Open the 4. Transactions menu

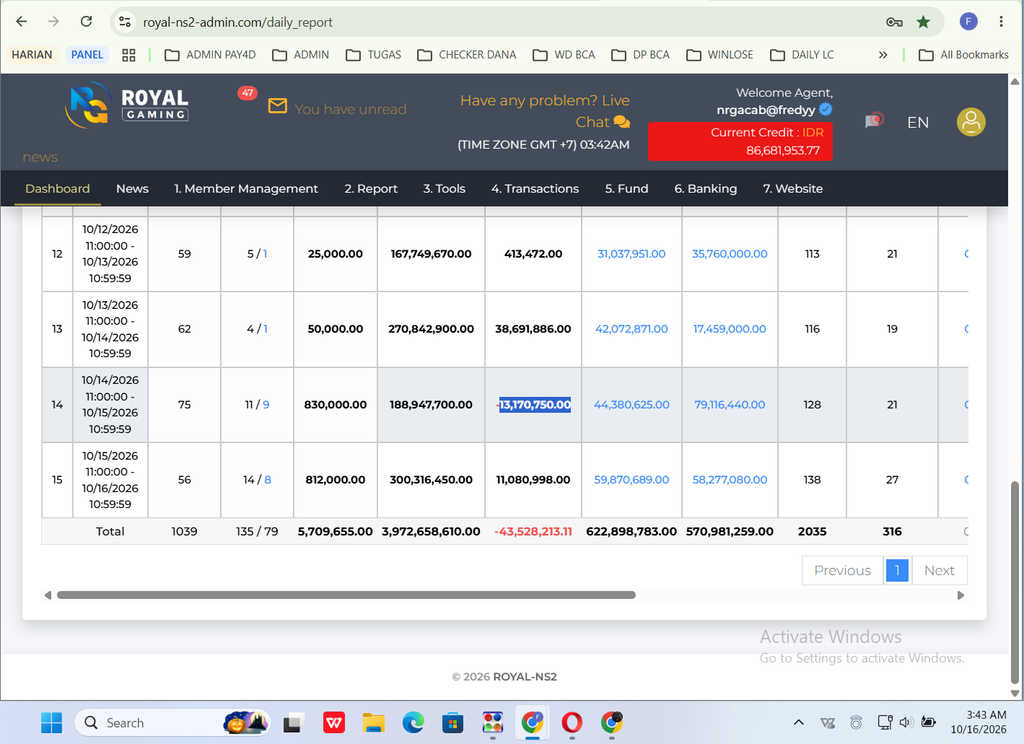(x=535, y=189)
